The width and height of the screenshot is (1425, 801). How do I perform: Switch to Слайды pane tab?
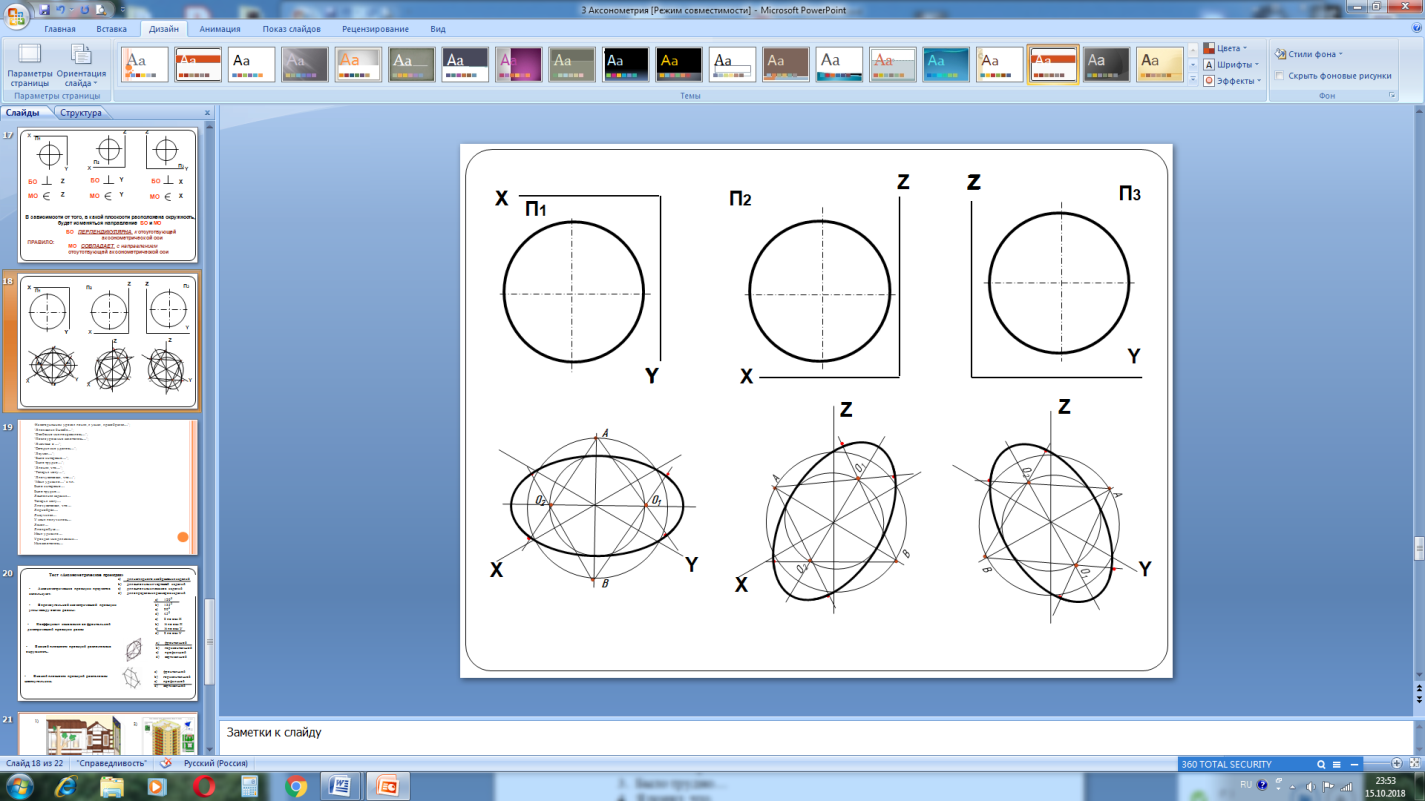click(x=23, y=113)
